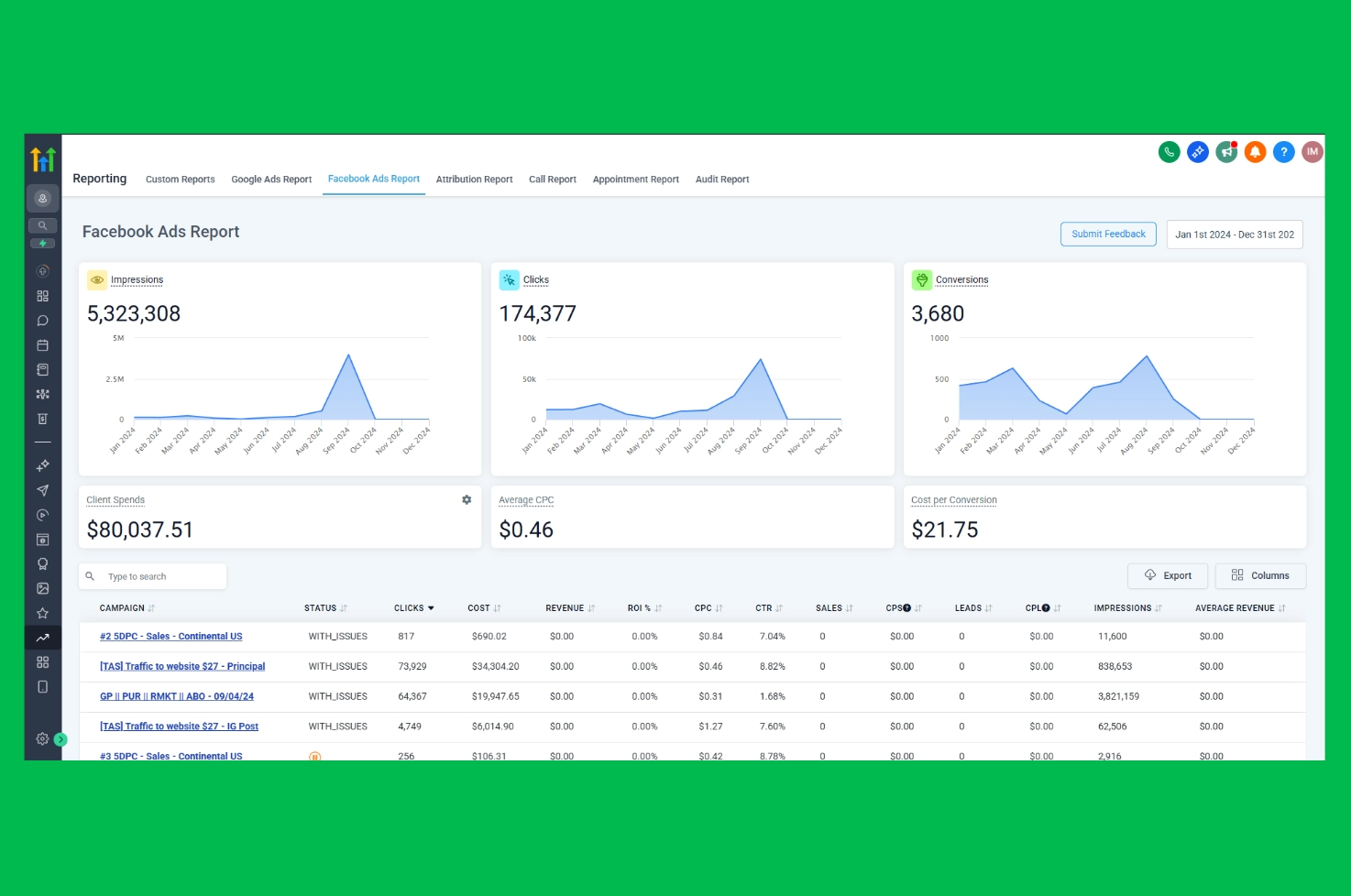The image size is (1351, 896).
Task: Open the IM user avatar menu
Action: point(1313,152)
